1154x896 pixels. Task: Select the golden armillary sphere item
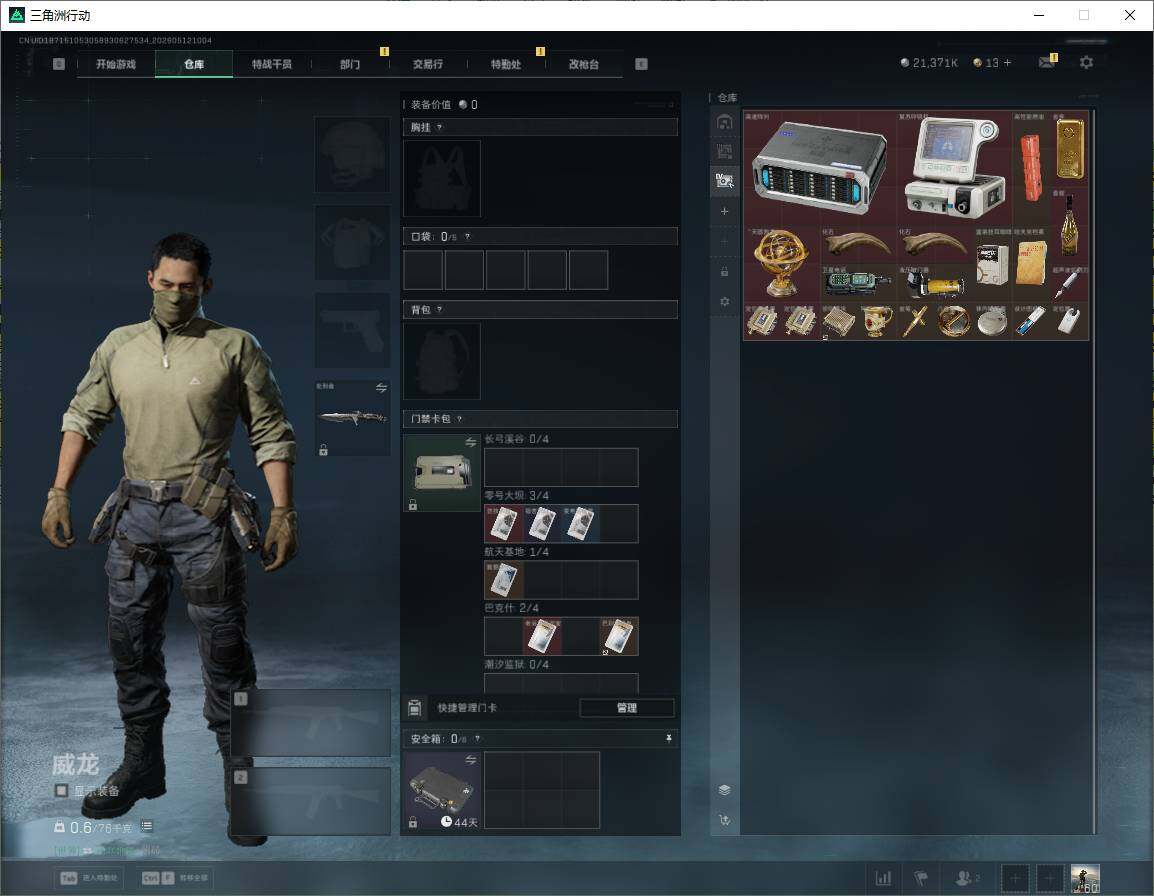click(782, 264)
